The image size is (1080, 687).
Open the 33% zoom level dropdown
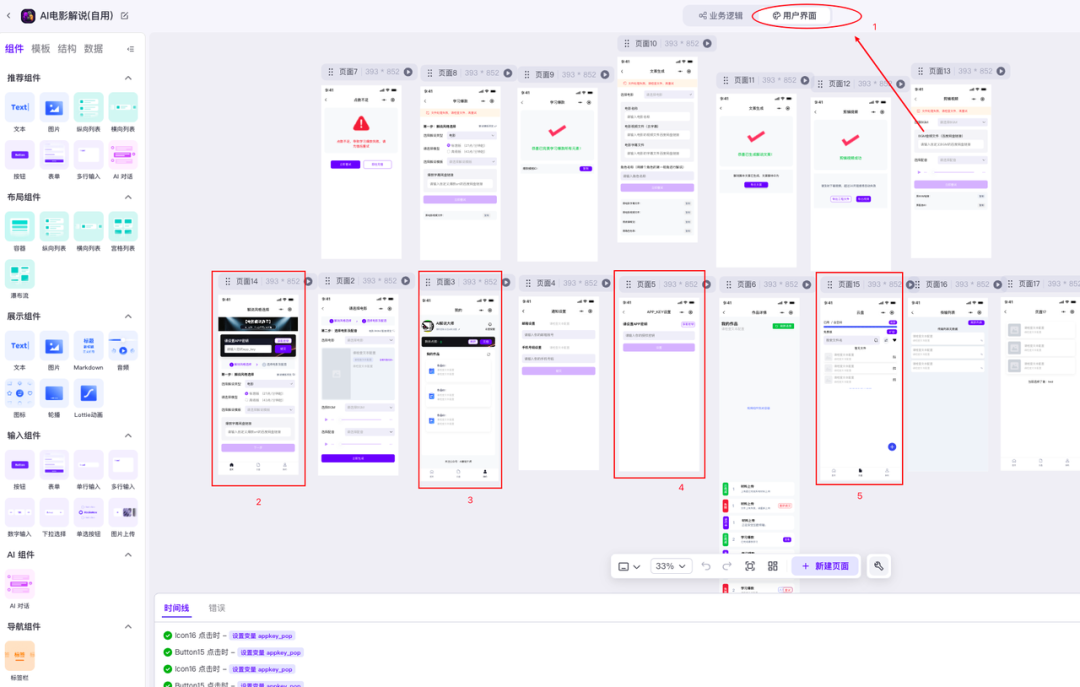pyautogui.click(x=670, y=566)
